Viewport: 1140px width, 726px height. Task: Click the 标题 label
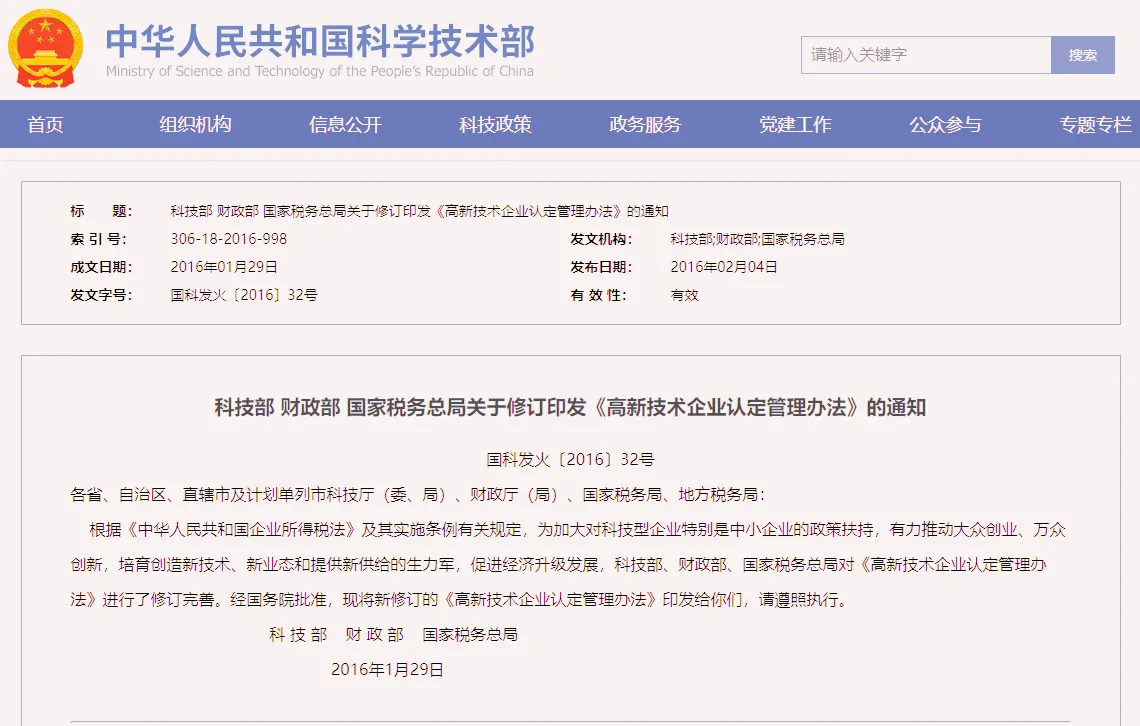click(101, 211)
